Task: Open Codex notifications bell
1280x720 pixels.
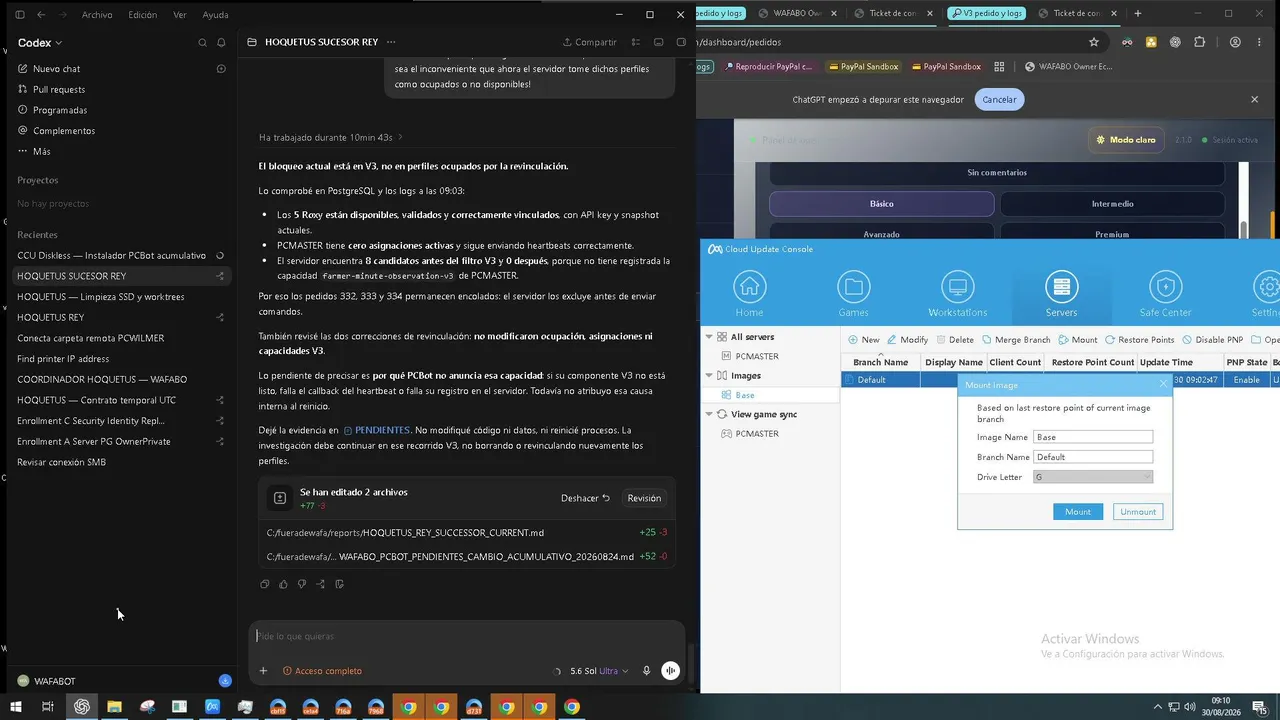Action: (221, 43)
